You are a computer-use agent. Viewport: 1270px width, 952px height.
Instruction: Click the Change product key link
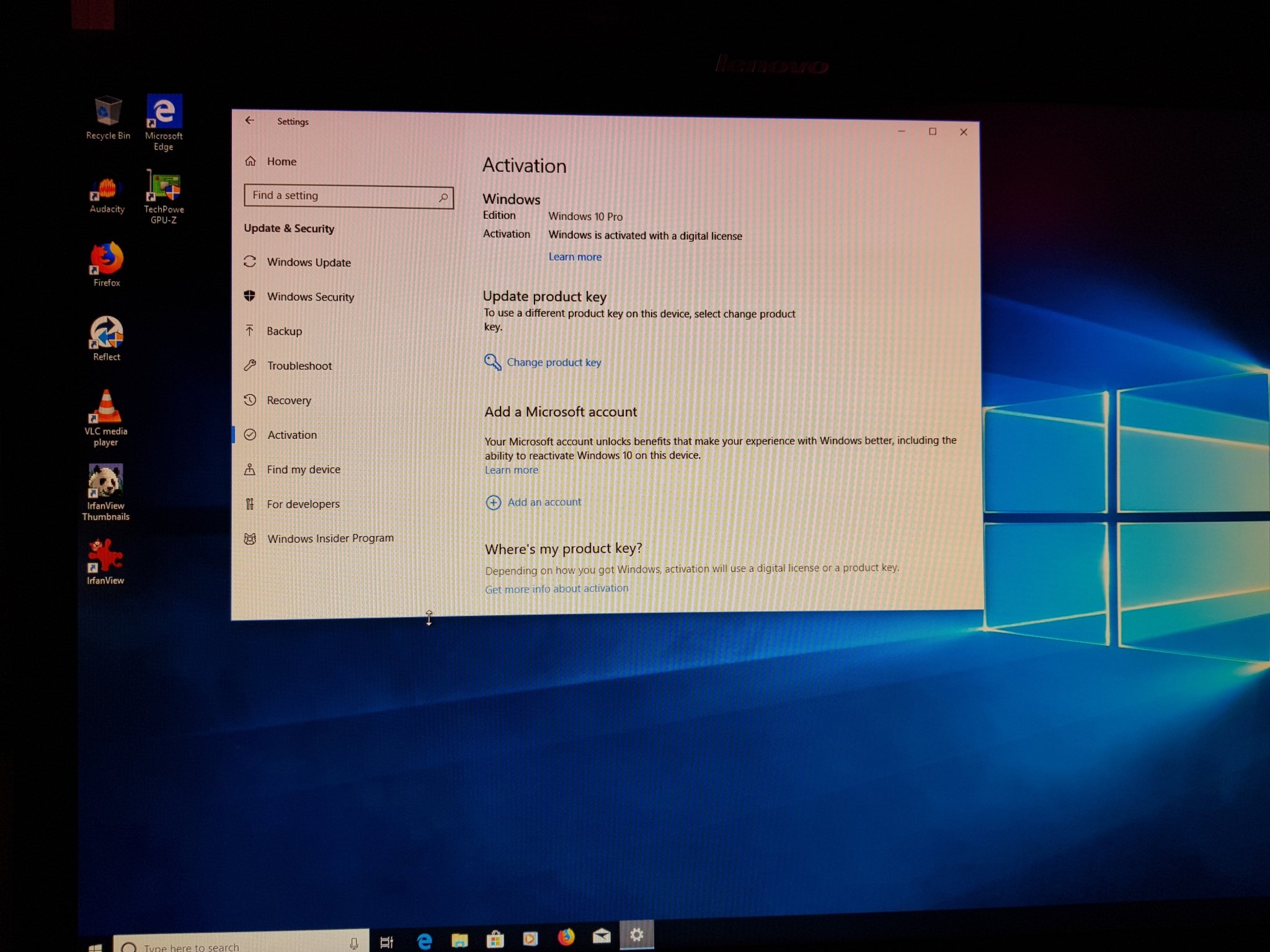point(553,363)
